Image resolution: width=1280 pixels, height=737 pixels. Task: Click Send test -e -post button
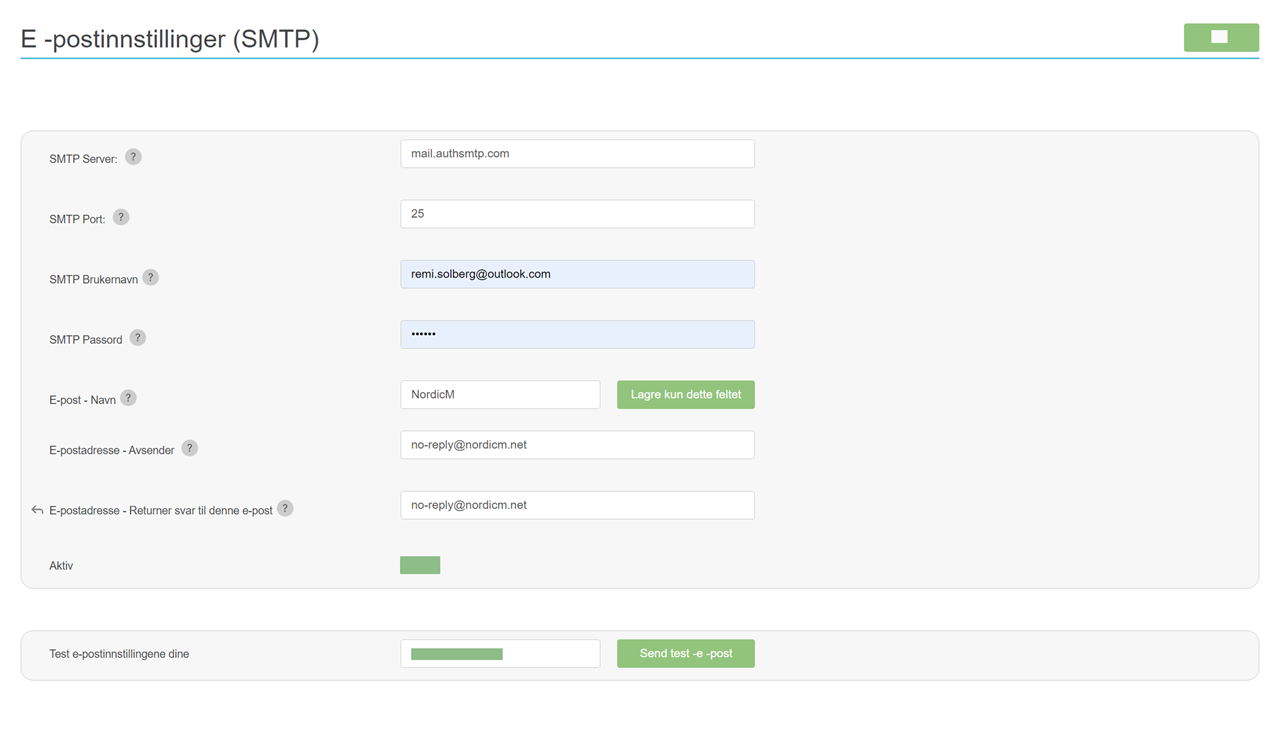click(x=686, y=653)
